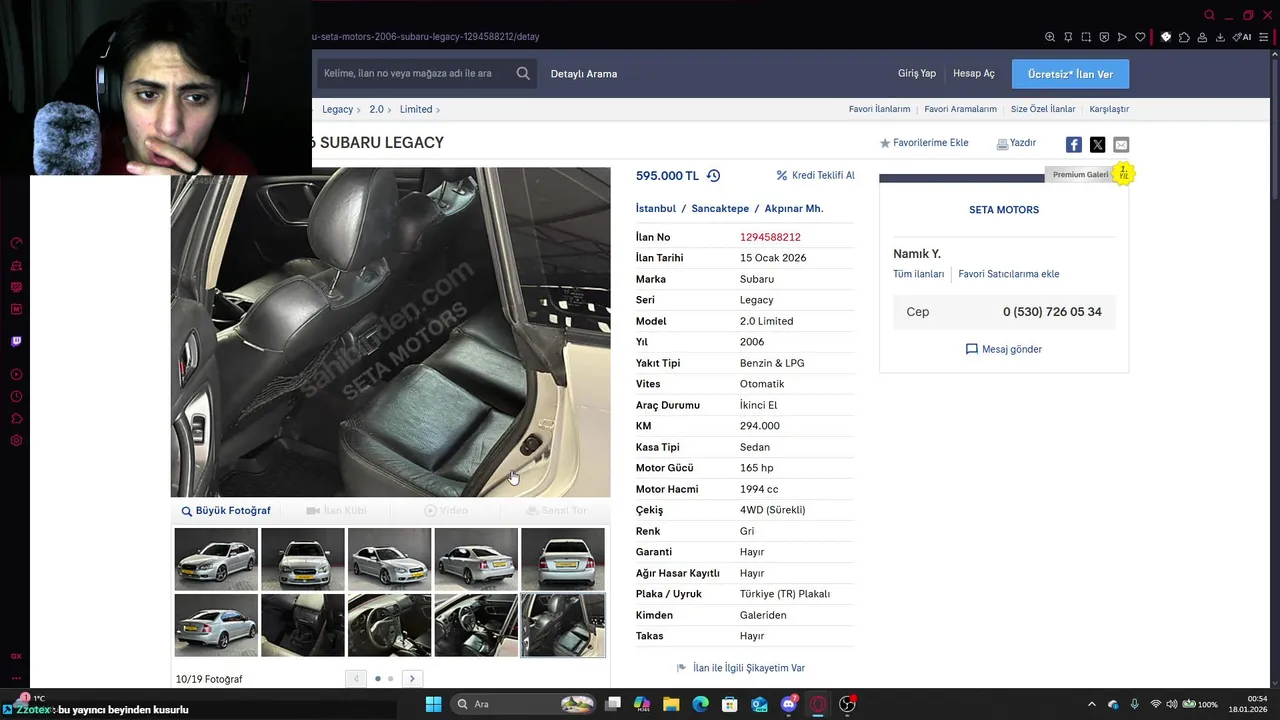Click the Sancaktepe location link
The width and height of the screenshot is (1280, 720).
[x=720, y=208]
